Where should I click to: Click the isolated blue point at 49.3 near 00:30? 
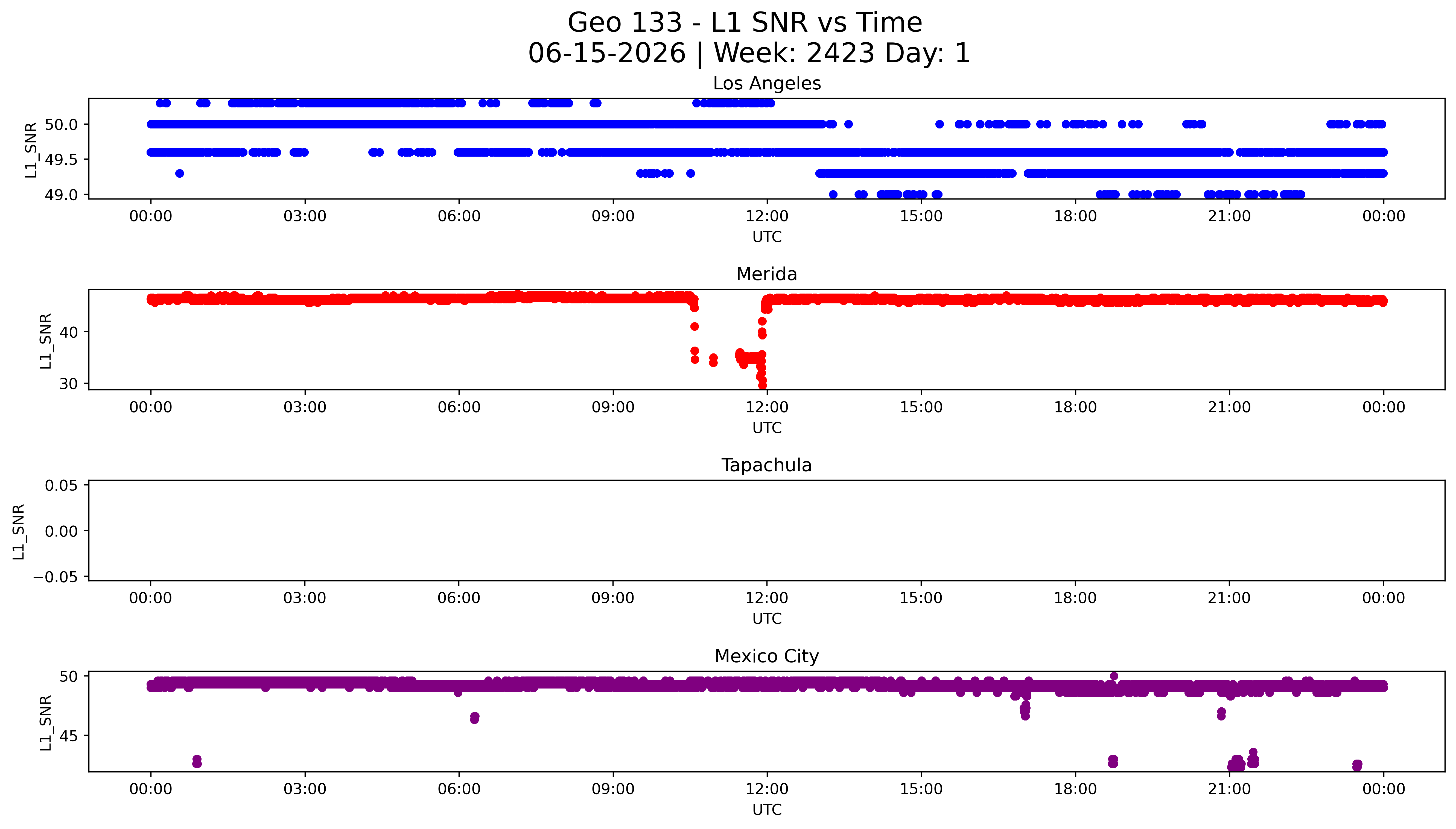[179, 173]
